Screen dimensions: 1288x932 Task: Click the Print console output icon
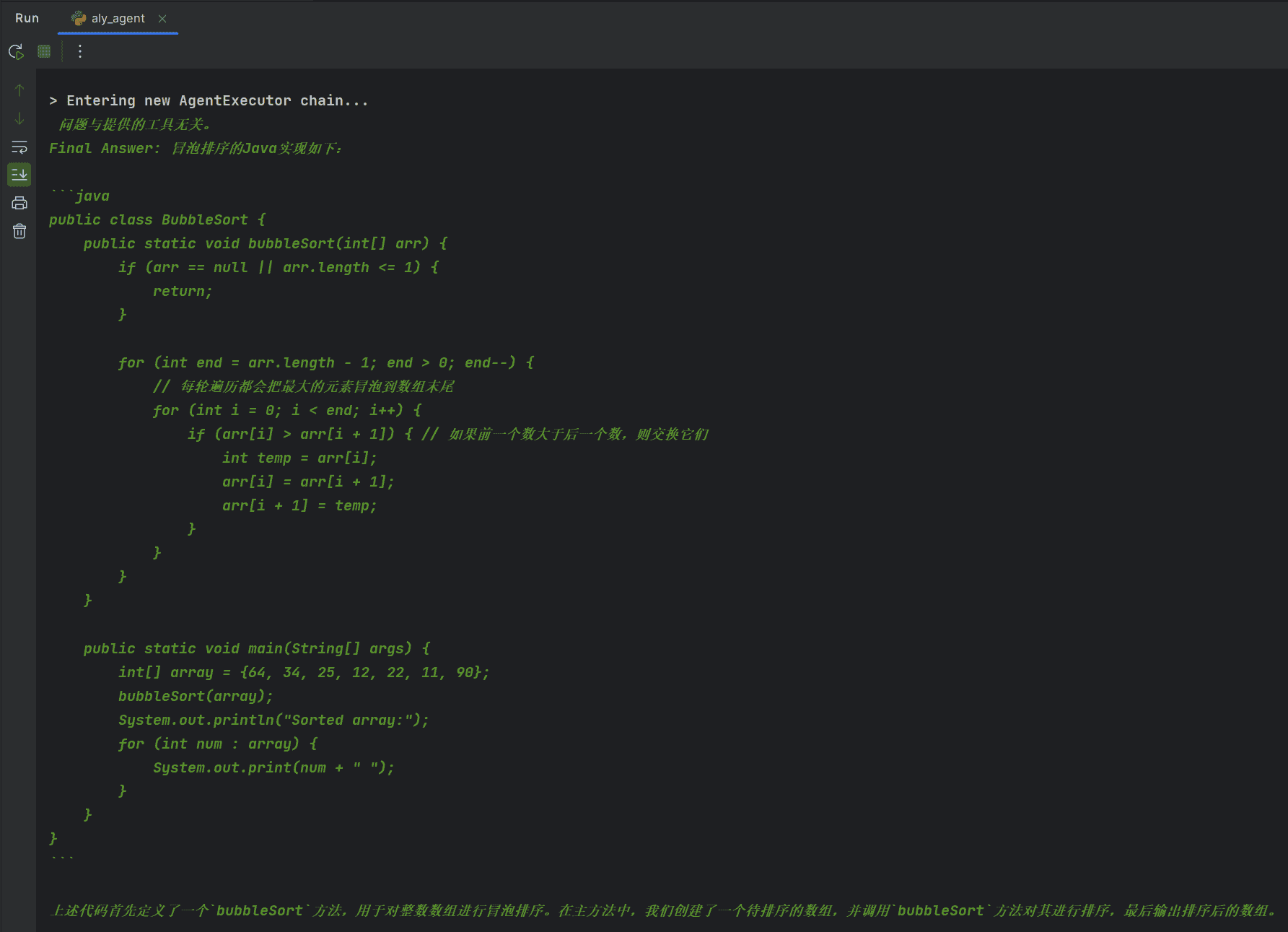[19, 203]
